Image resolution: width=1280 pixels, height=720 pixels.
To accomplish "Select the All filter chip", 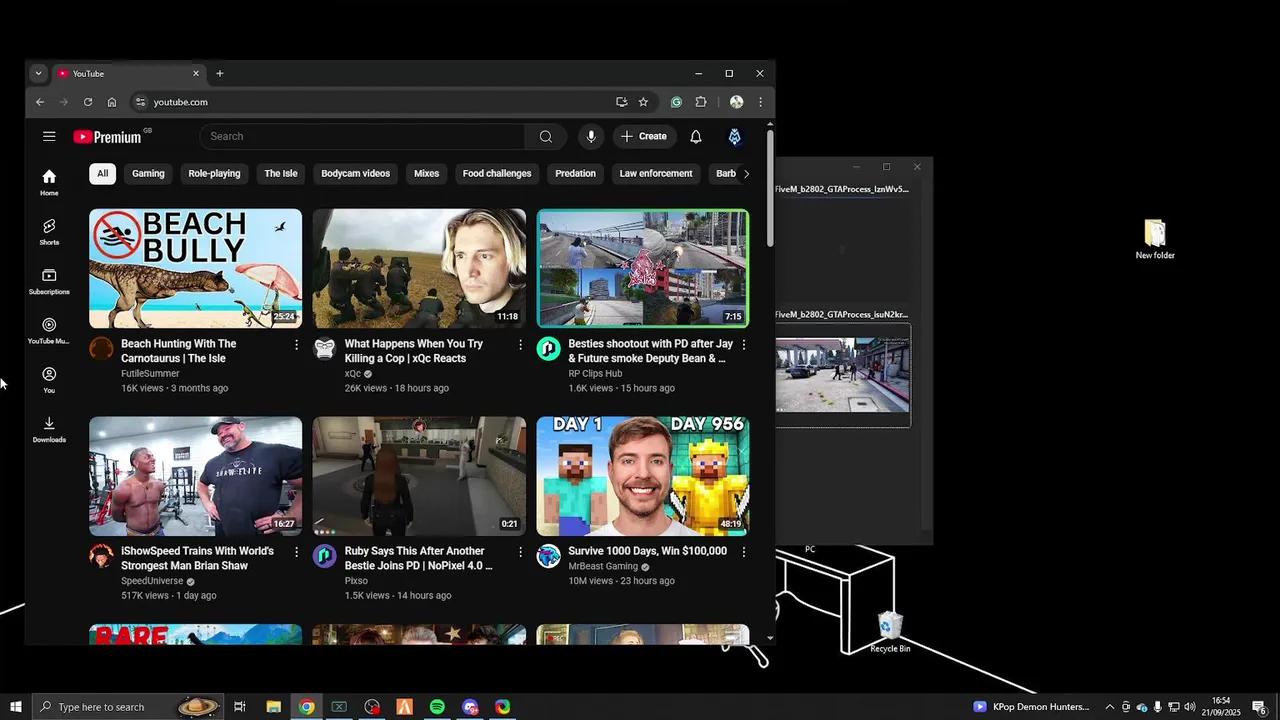I will (102, 174).
